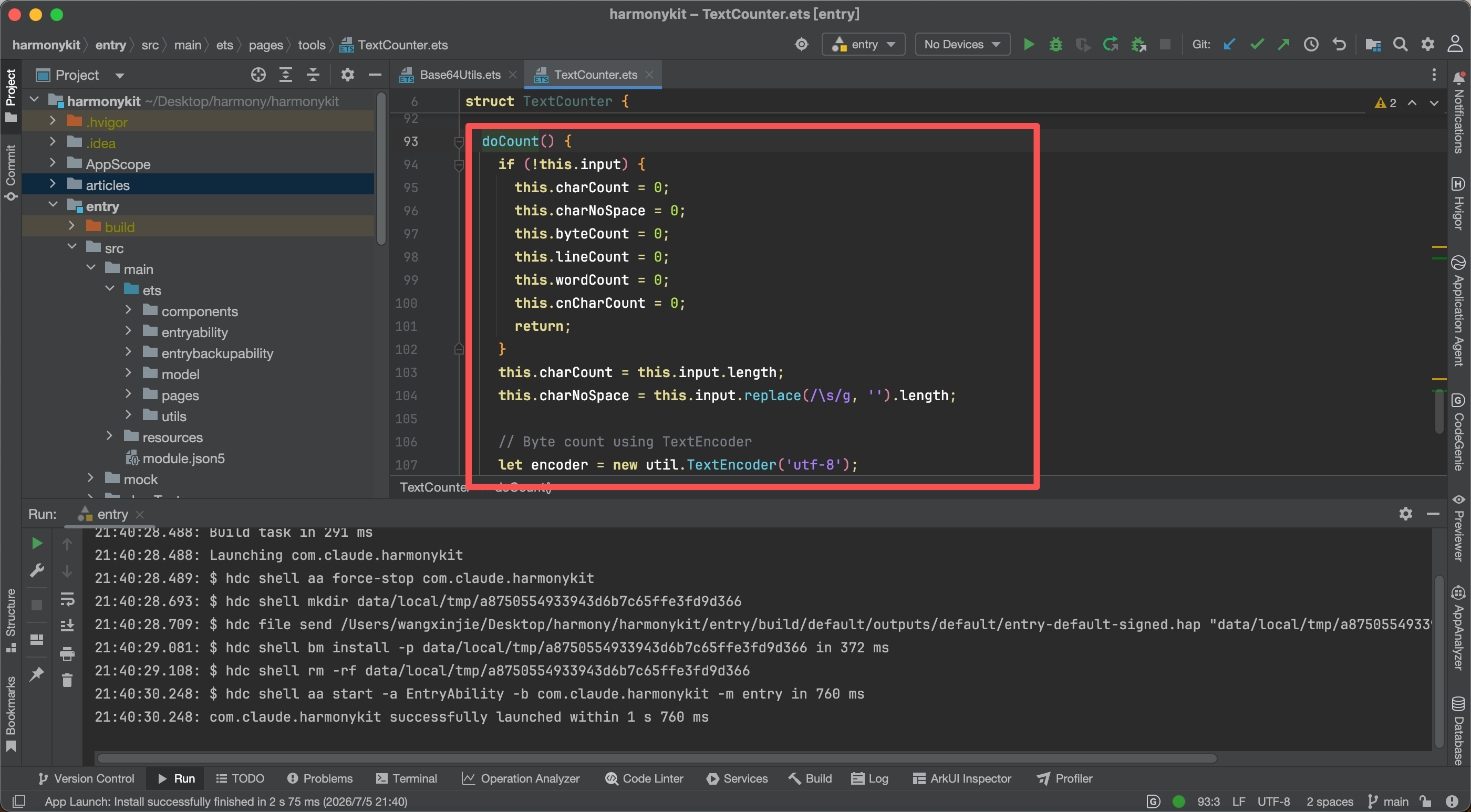This screenshot has height=812, width=1471.
Task: Open entry run configuration dropdown
Action: pyautogui.click(x=863, y=45)
